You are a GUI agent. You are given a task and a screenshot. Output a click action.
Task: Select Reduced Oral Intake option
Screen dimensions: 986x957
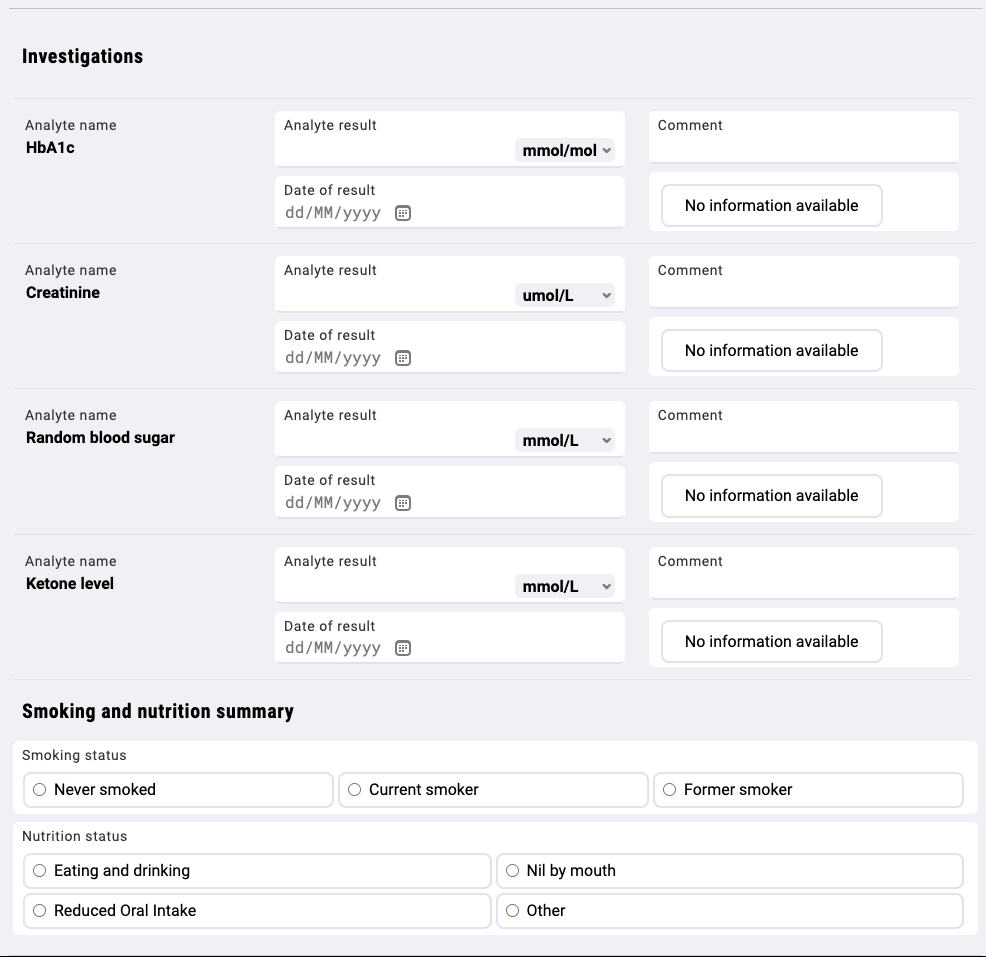point(39,910)
